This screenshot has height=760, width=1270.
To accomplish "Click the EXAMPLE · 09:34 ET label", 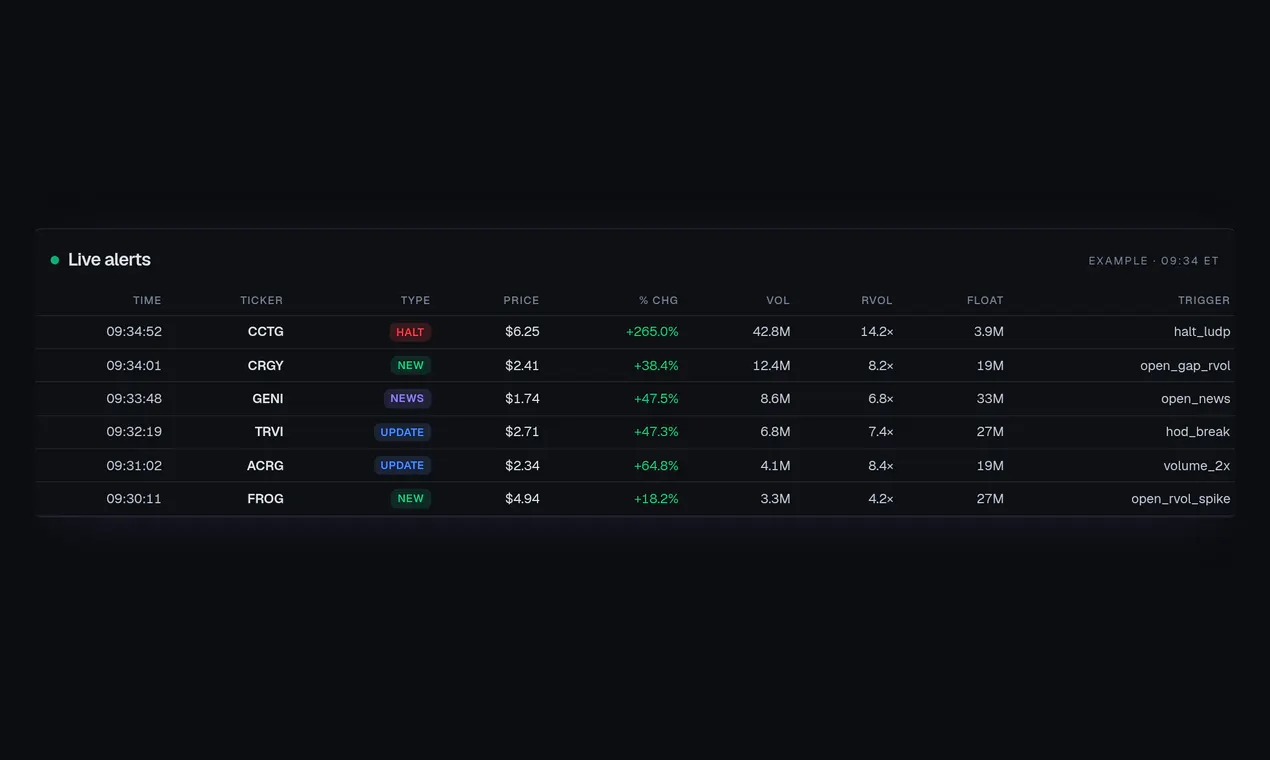I will point(1154,261).
